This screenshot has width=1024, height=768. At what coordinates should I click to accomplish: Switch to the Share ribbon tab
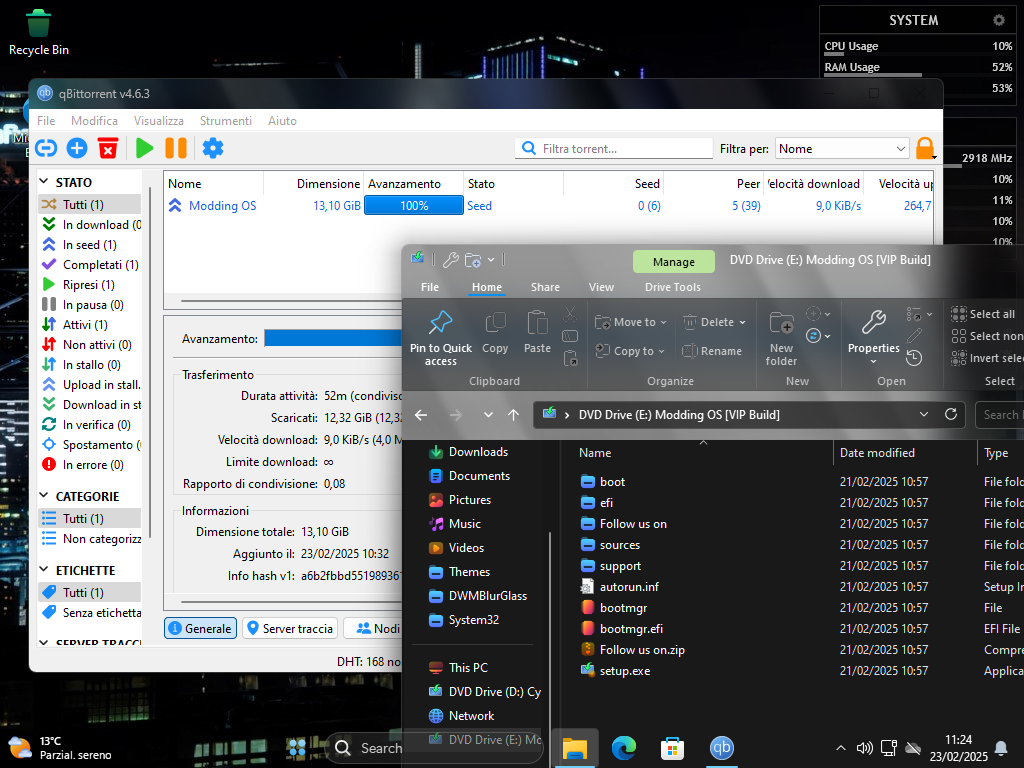click(x=545, y=287)
